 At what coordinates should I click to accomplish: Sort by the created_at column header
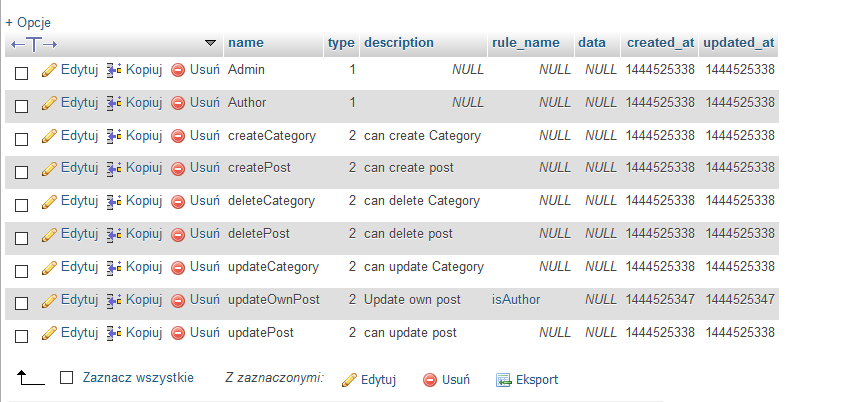click(x=660, y=43)
